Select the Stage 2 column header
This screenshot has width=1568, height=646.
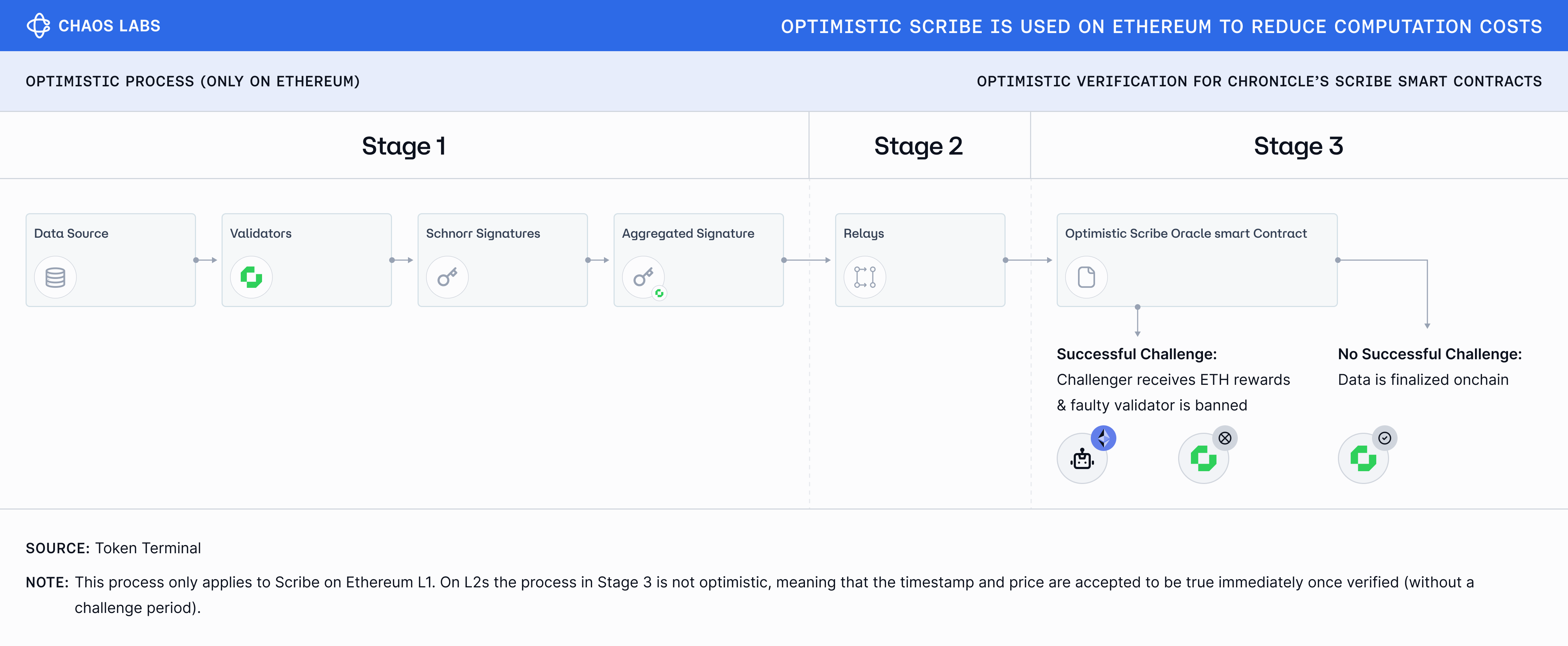(919, 146)
